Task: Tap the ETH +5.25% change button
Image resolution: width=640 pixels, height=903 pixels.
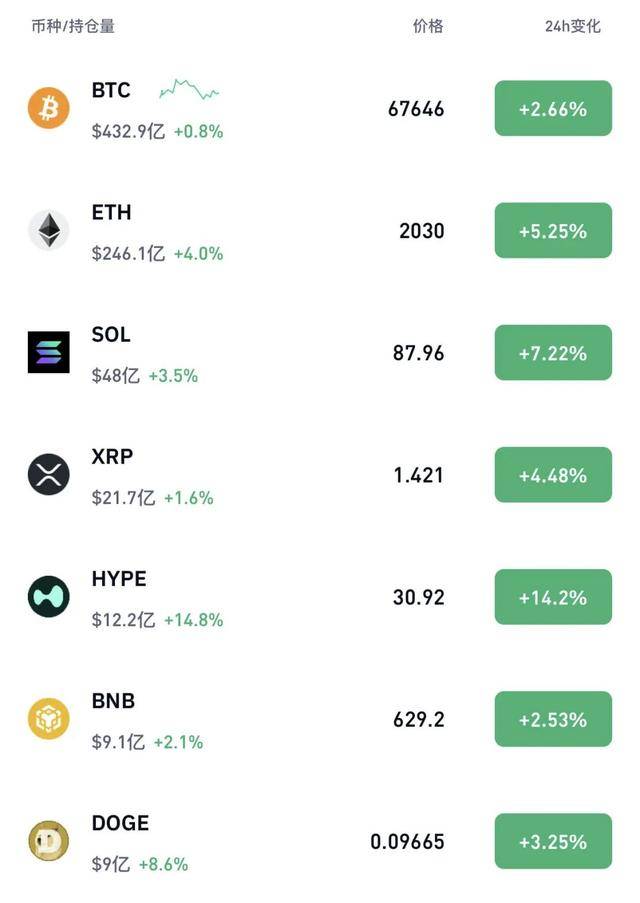Action: pyautogui.click(x=553, y=231)
